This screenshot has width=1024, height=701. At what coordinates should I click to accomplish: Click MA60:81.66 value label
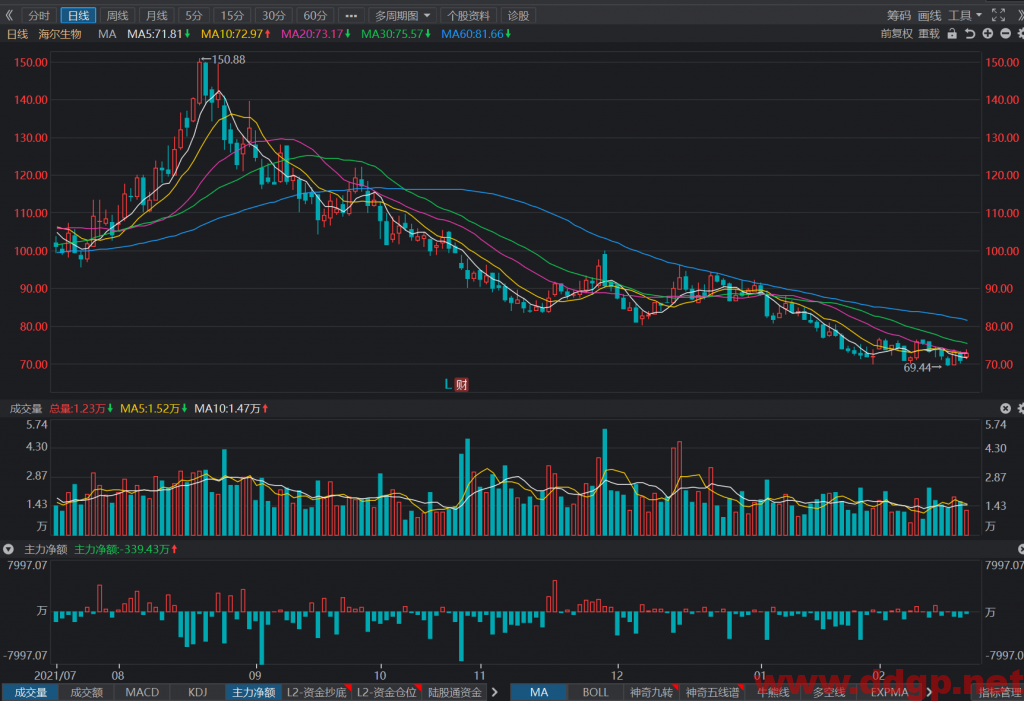coord(476,34)
